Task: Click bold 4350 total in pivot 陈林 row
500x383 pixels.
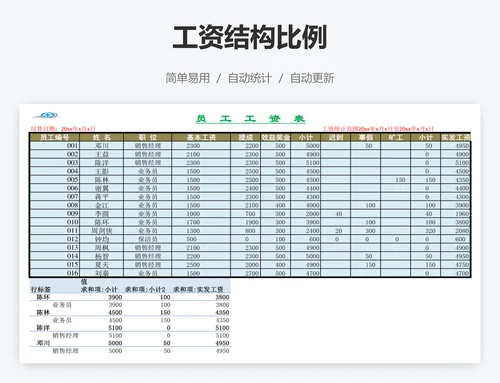Action: coord(222,312)
